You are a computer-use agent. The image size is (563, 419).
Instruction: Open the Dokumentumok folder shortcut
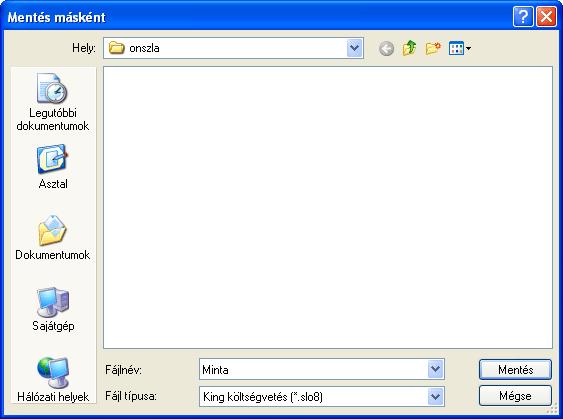click(x=53, y=238)
